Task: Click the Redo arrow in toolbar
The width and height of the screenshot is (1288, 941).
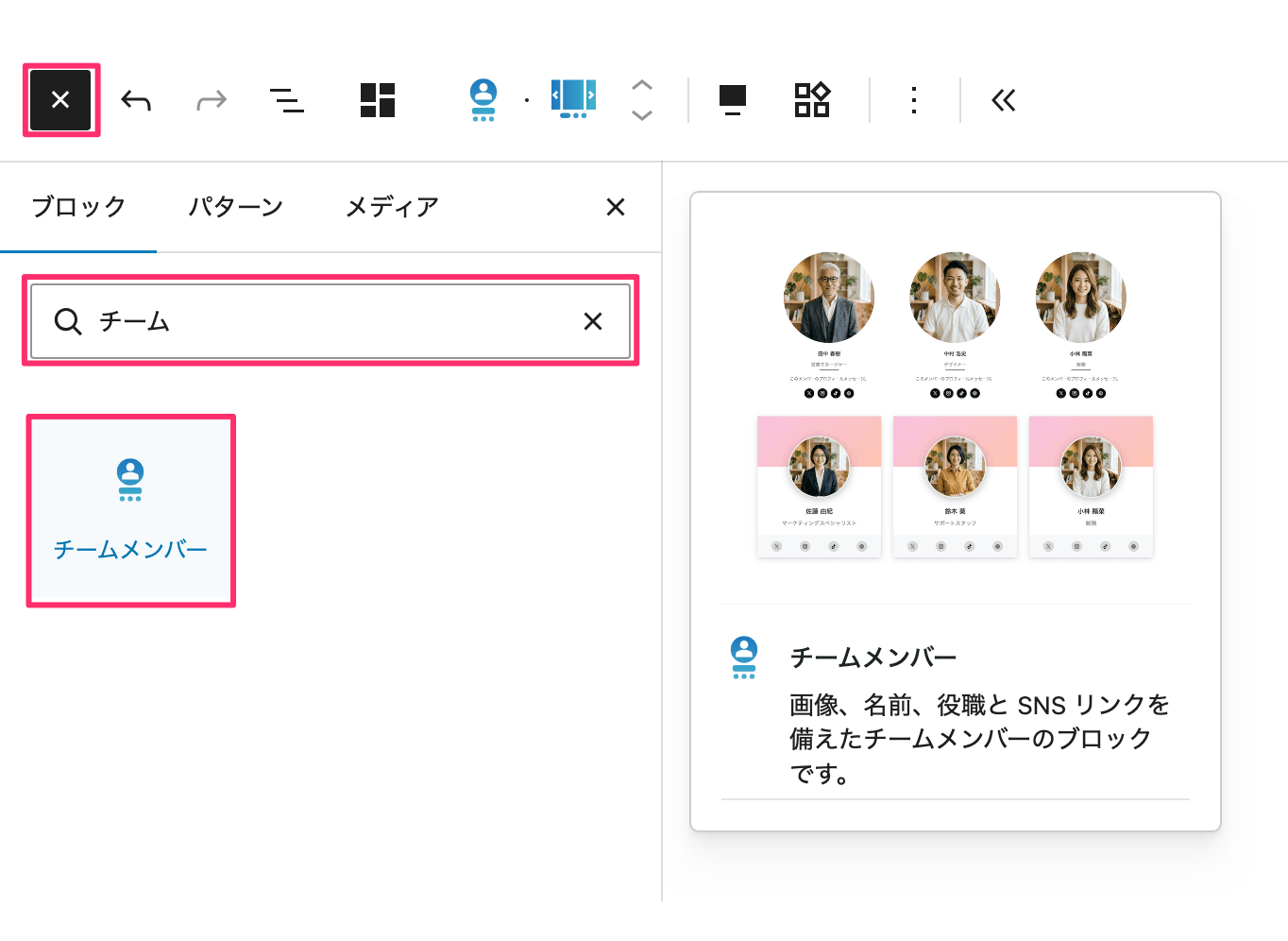Action: (212, 100)
